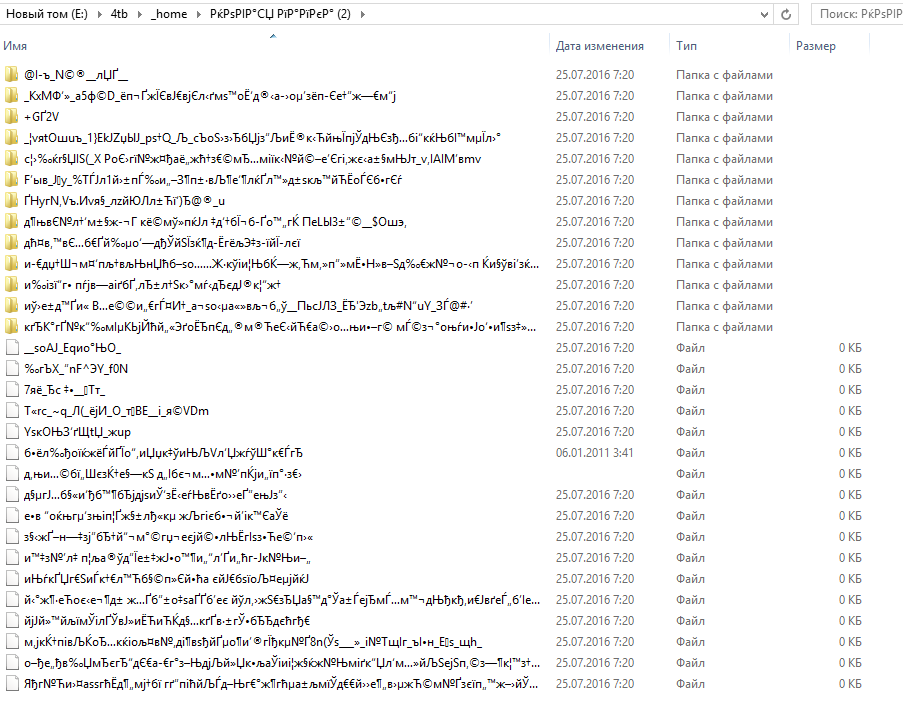The width and height of the screenshot is (903, 705).
Task: Select file icon starting '7яё_Ђс'
Action: [x=12, y=390]
